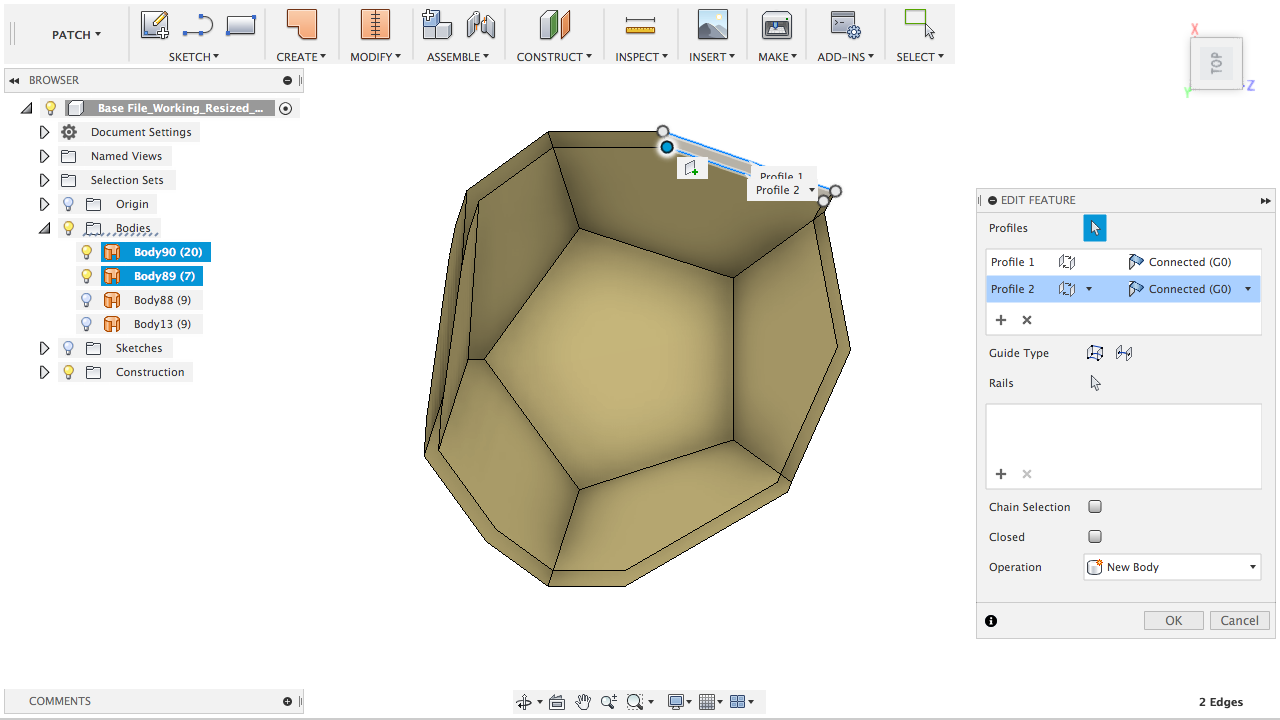The width and height of the screenshot is (1280, 720).
Task: Open the INSPECT menu
Action: coord(641,57)
